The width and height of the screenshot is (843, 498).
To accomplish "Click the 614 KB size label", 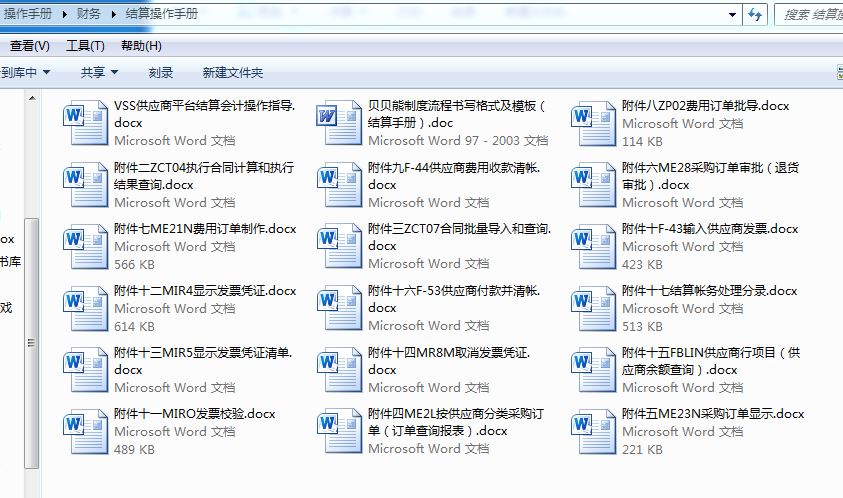I will (x=134, y=326).
